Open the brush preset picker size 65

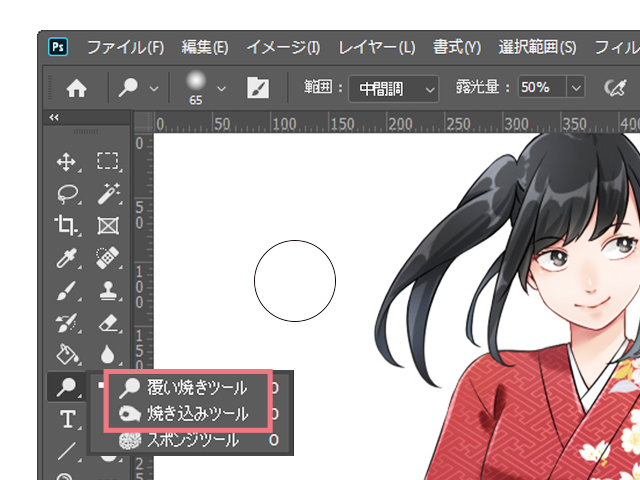pos(205,88)
